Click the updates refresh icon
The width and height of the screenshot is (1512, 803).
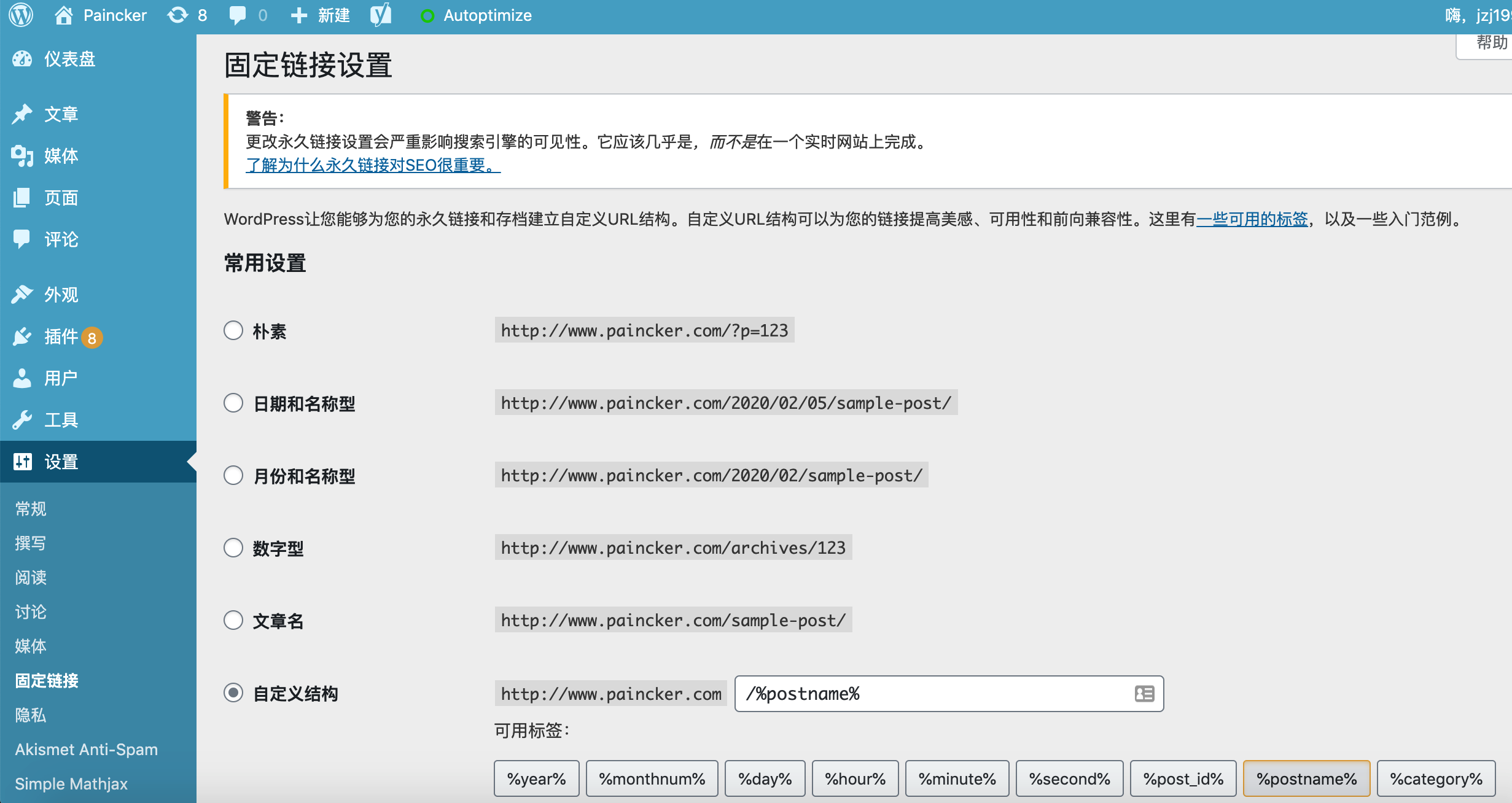tap(178, 15)
